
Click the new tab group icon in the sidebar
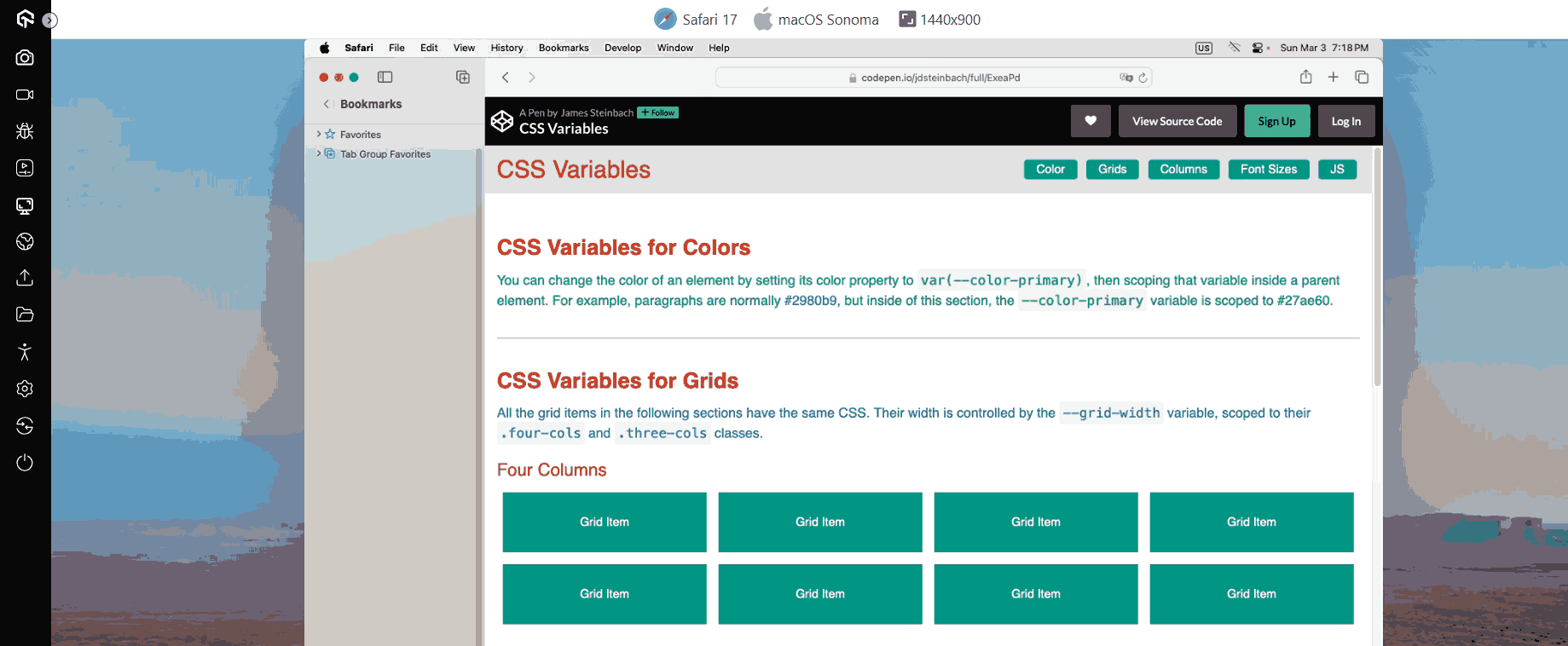pos(463,77)
